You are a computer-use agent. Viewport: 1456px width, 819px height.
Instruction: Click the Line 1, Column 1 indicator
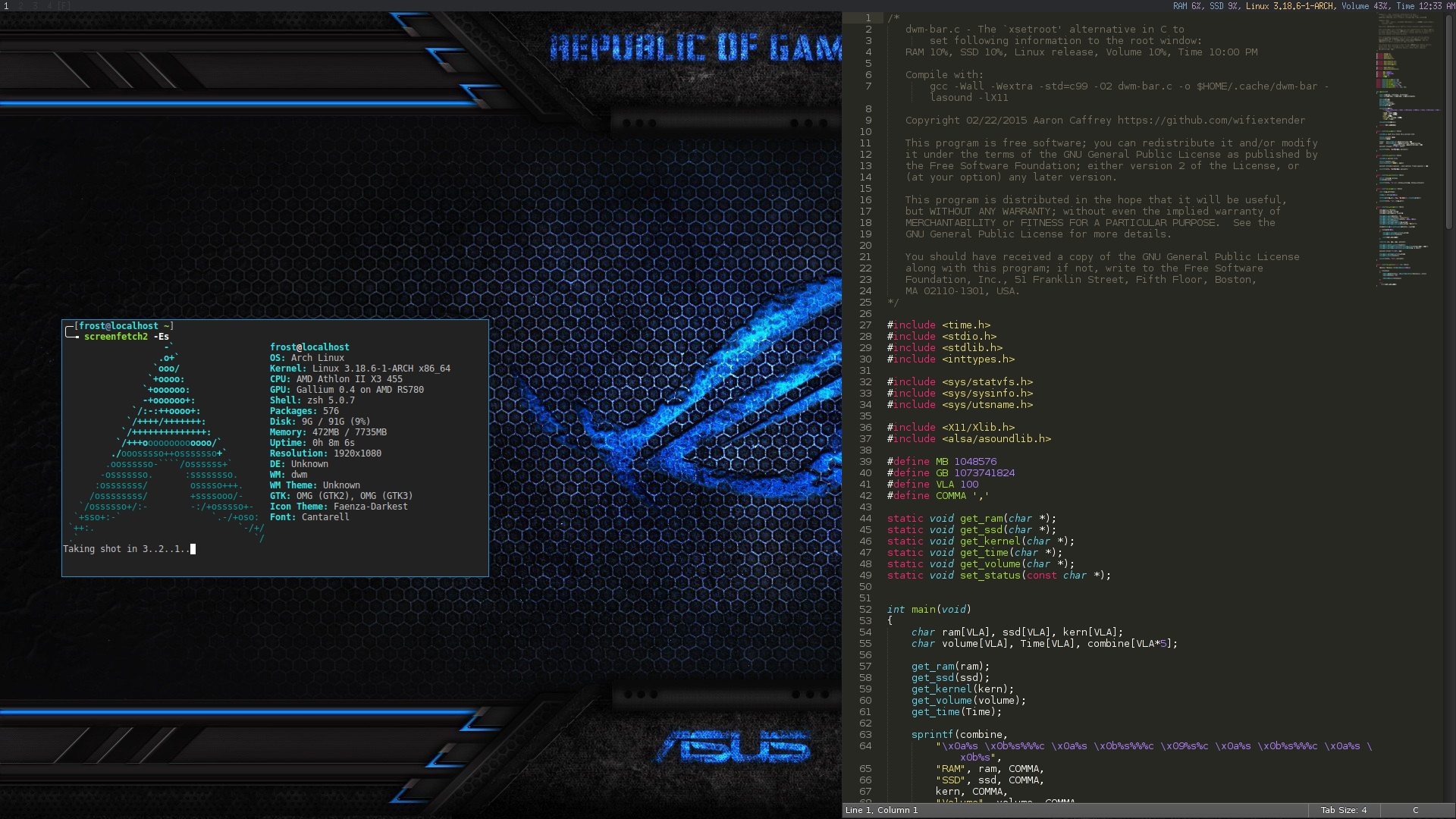click(x=881, y=810)
